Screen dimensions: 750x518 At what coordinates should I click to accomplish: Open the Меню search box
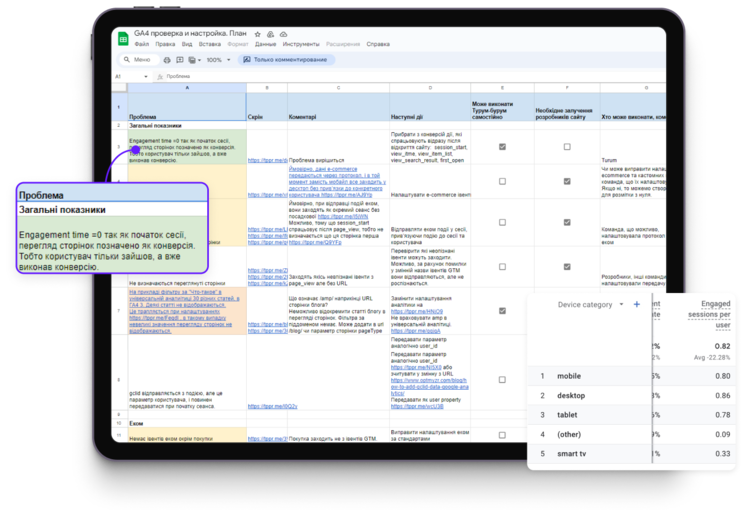pos(139,60)
